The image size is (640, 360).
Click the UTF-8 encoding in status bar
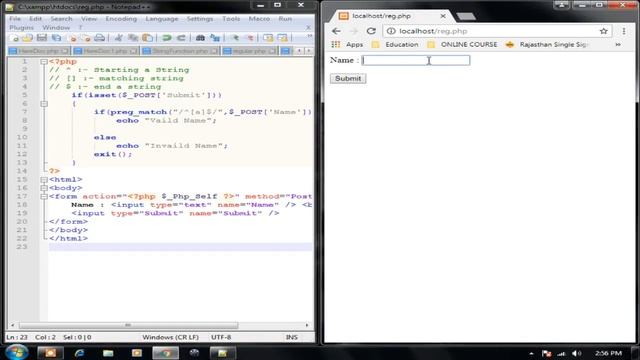221,337
